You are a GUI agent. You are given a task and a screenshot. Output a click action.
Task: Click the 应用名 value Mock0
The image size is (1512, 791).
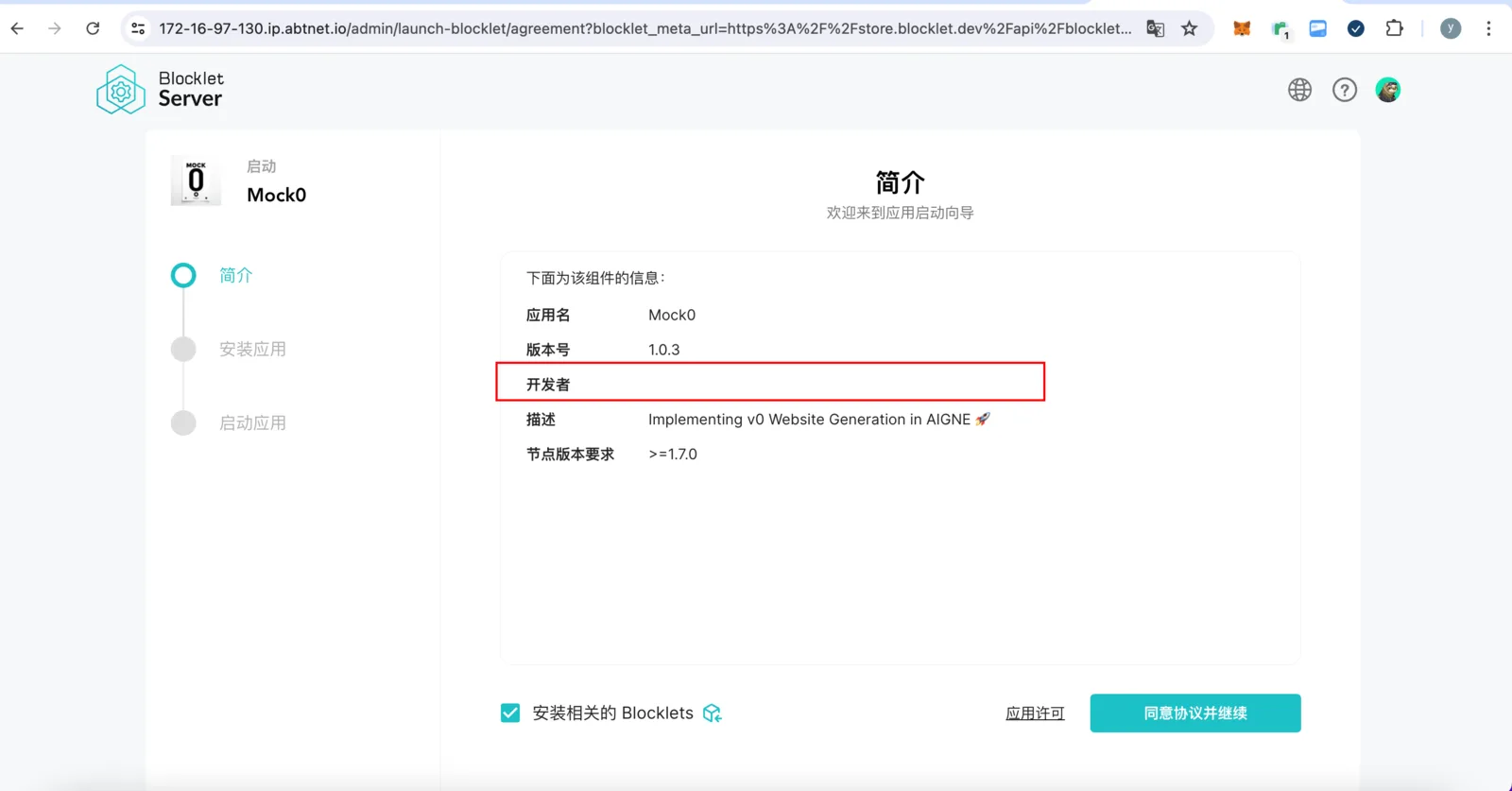(x=672, y=315)
